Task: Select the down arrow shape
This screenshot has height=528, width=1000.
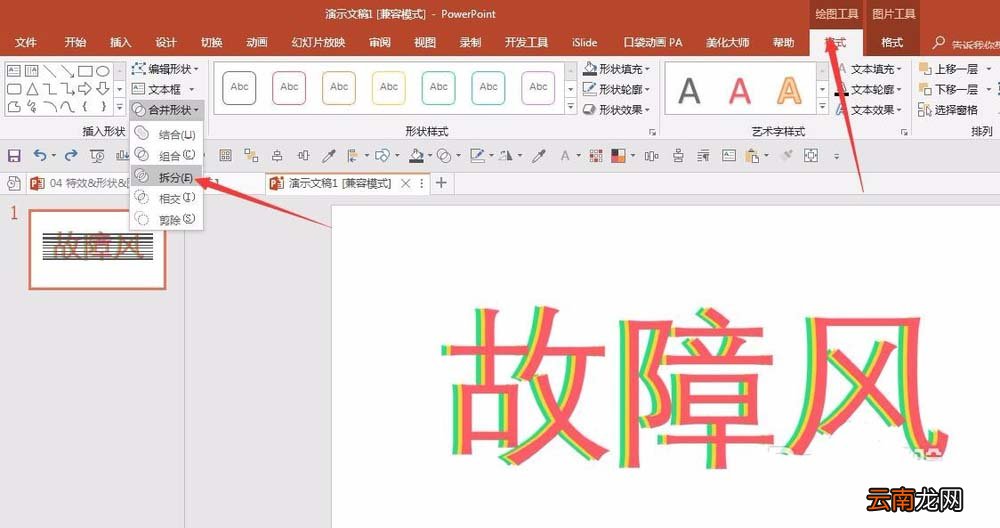Action: point(103,89)
